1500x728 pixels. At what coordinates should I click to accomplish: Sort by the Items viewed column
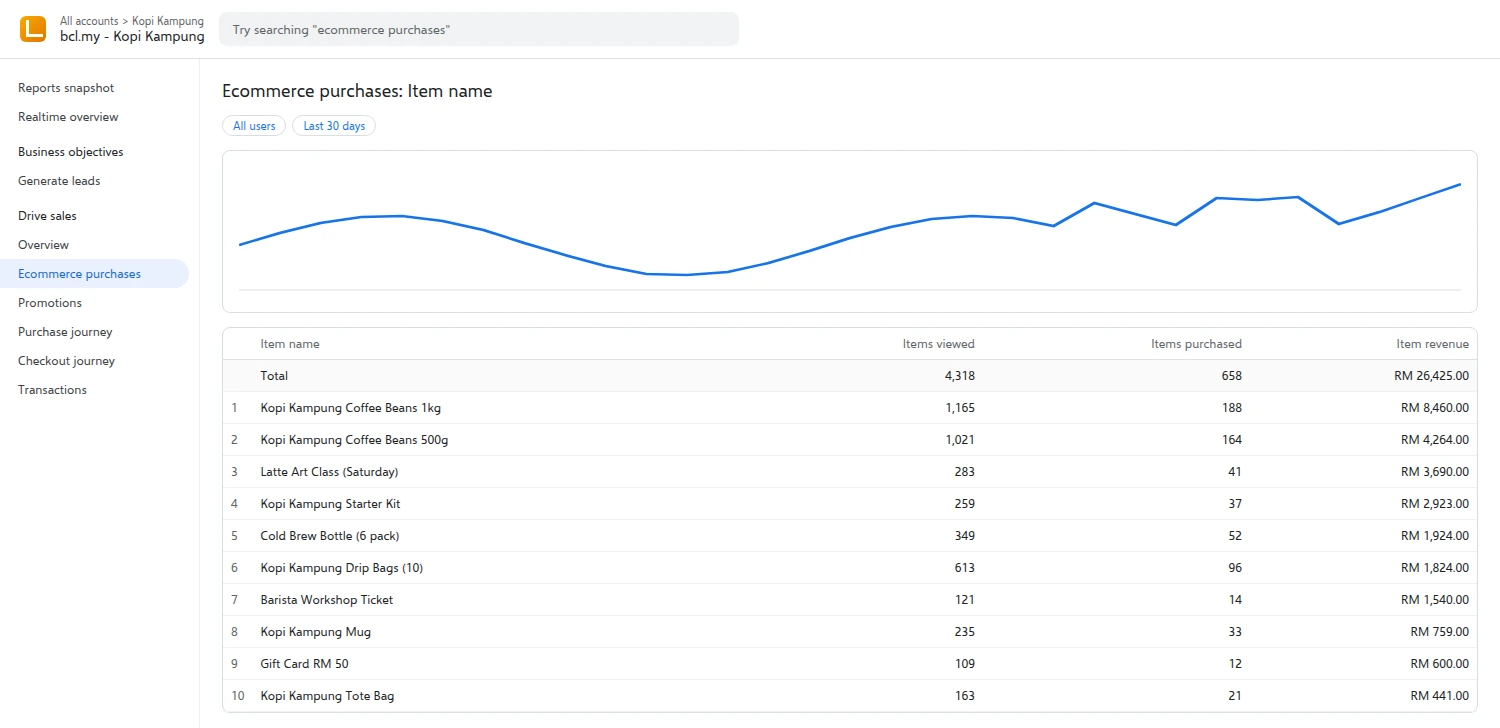click(938, 344)
